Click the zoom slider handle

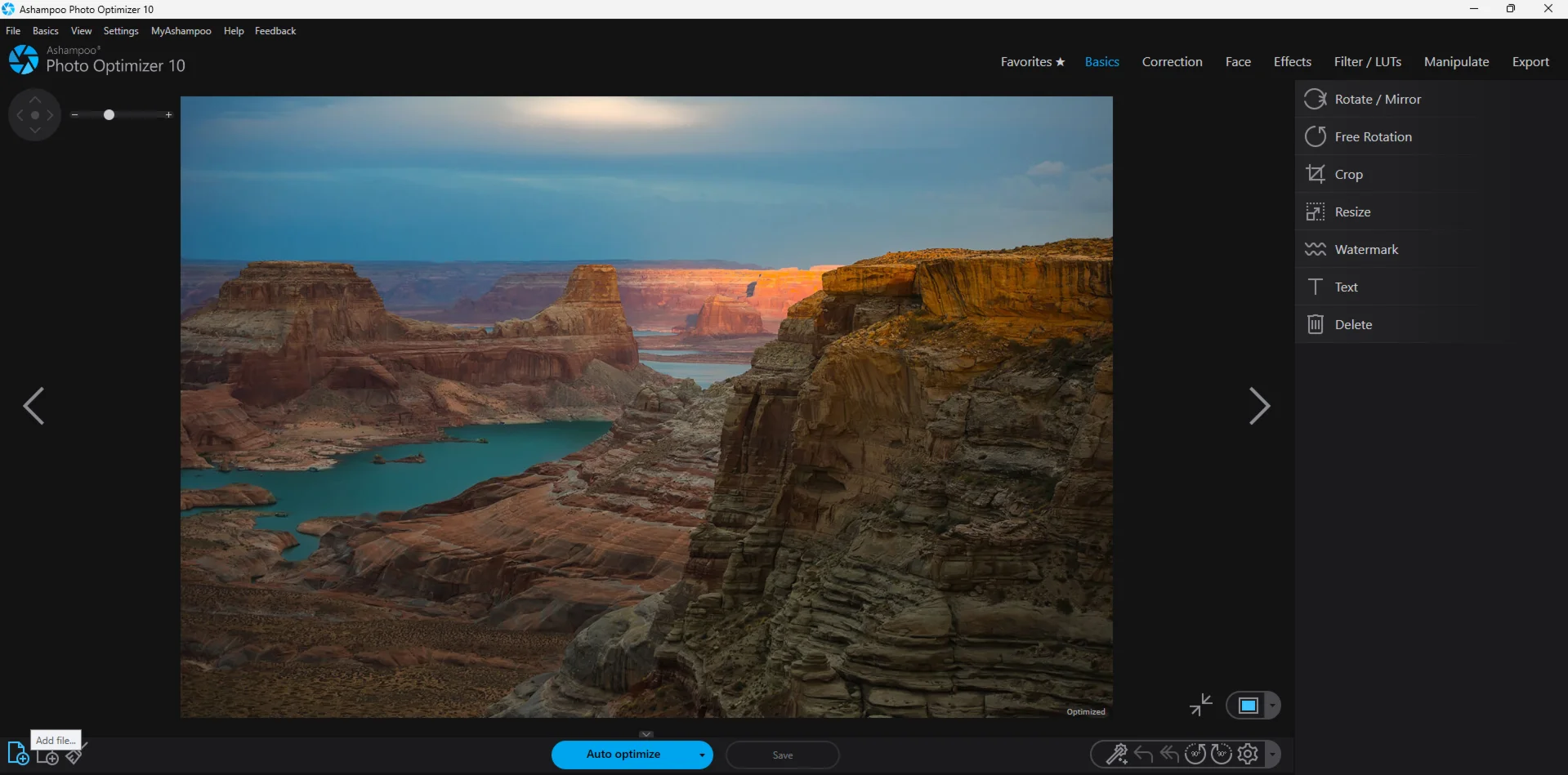point(109,115)
